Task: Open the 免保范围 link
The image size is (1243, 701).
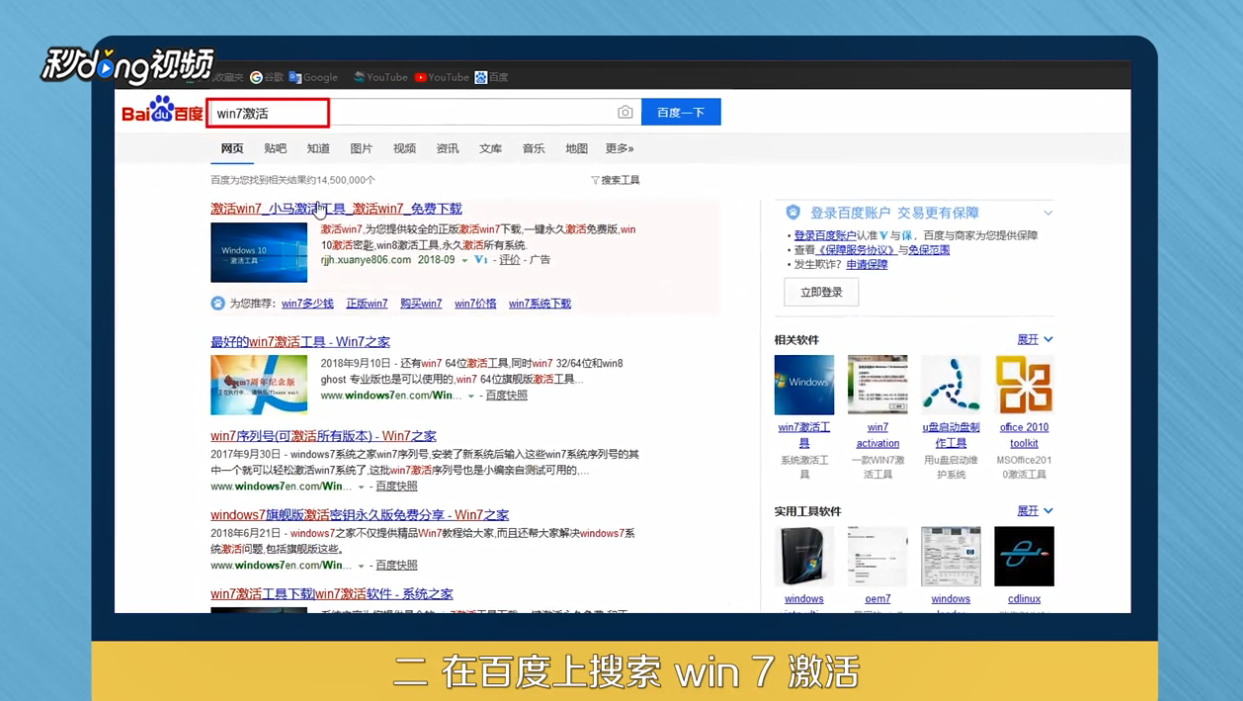Action: click(929, 250)
